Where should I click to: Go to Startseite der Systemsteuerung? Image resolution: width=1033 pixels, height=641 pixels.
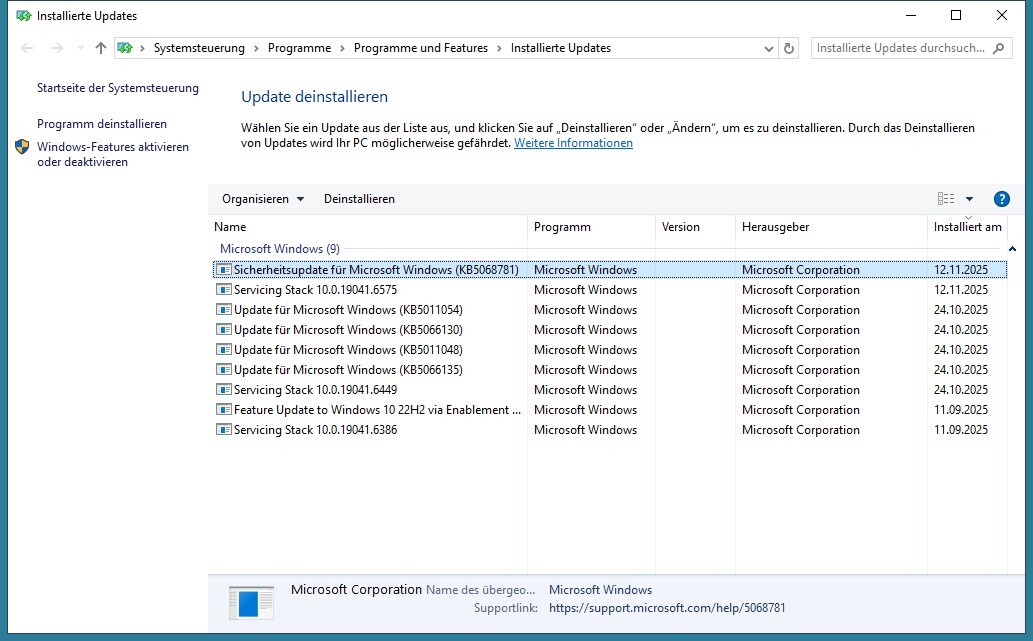118,88
